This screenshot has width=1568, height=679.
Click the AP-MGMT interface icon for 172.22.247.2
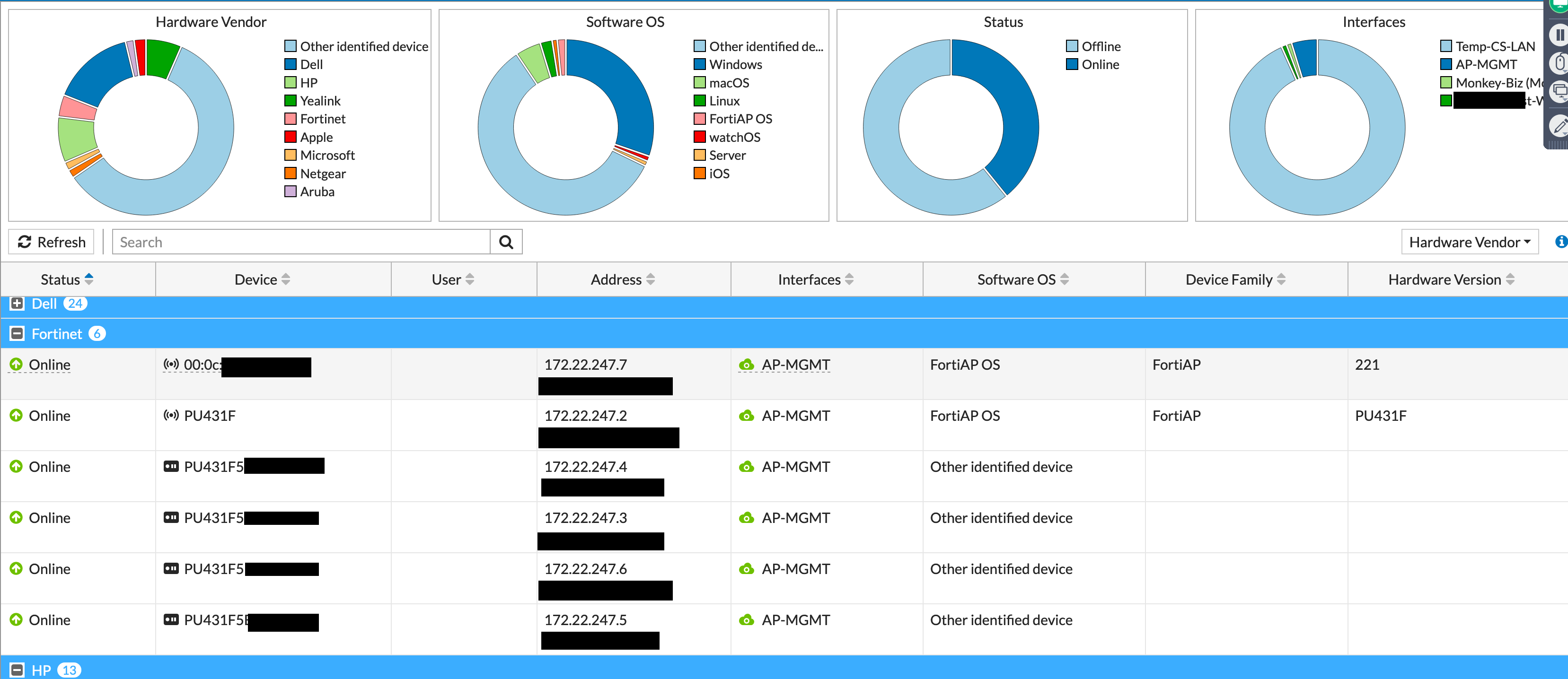746,416
